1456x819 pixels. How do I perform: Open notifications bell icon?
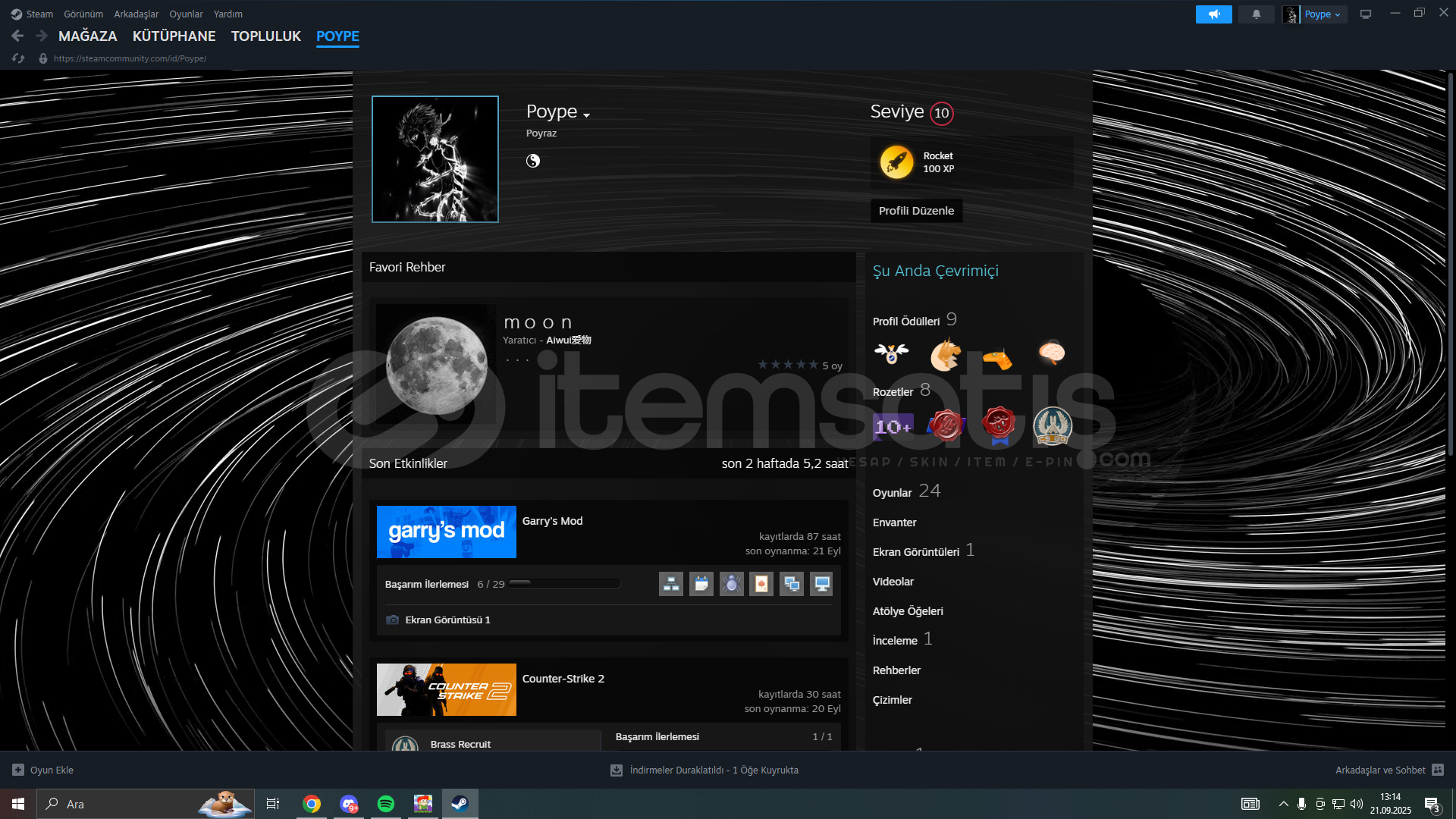tap(1257, 14)
